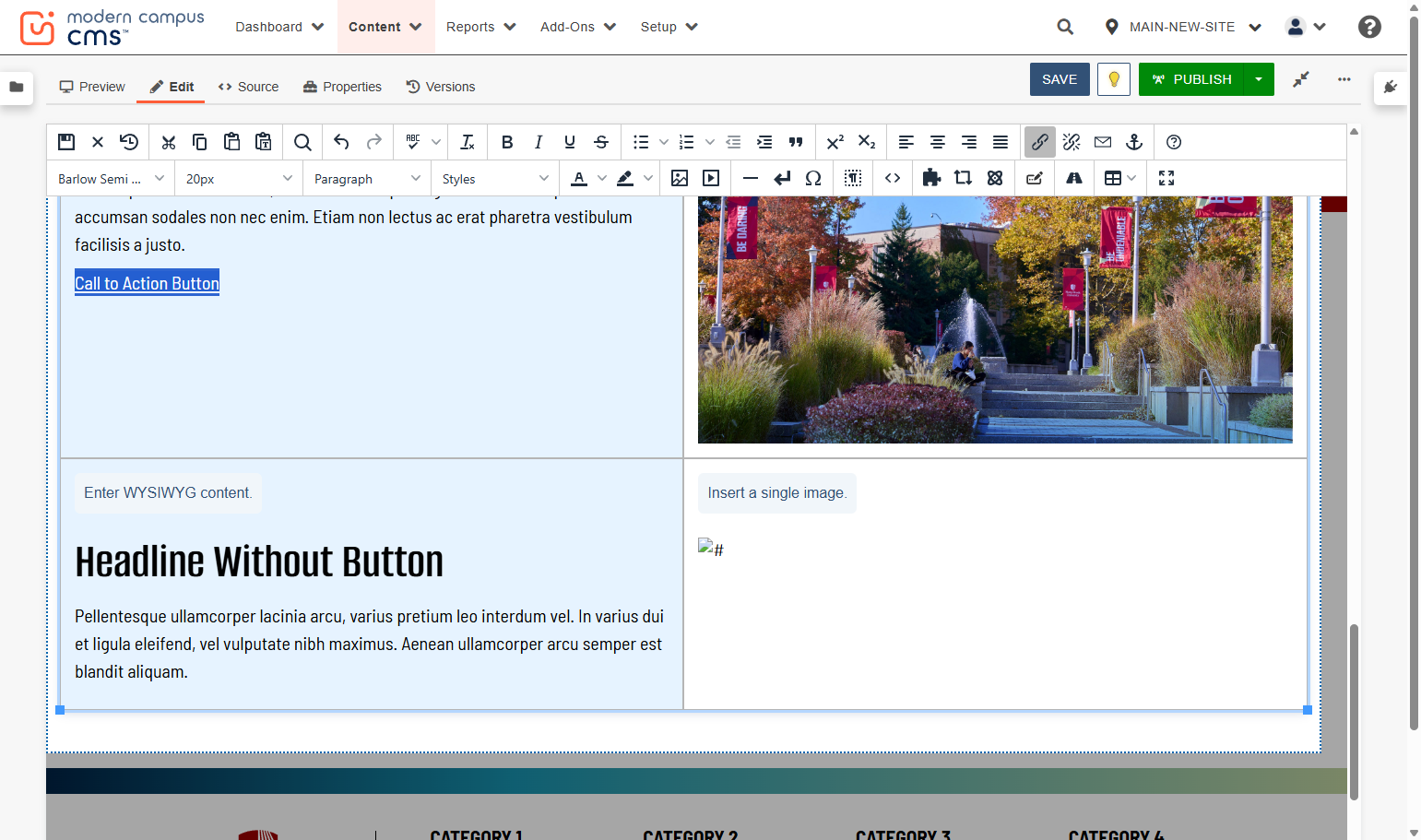Open find and replace magnifier tool
1421x840 pixels.
302,142
